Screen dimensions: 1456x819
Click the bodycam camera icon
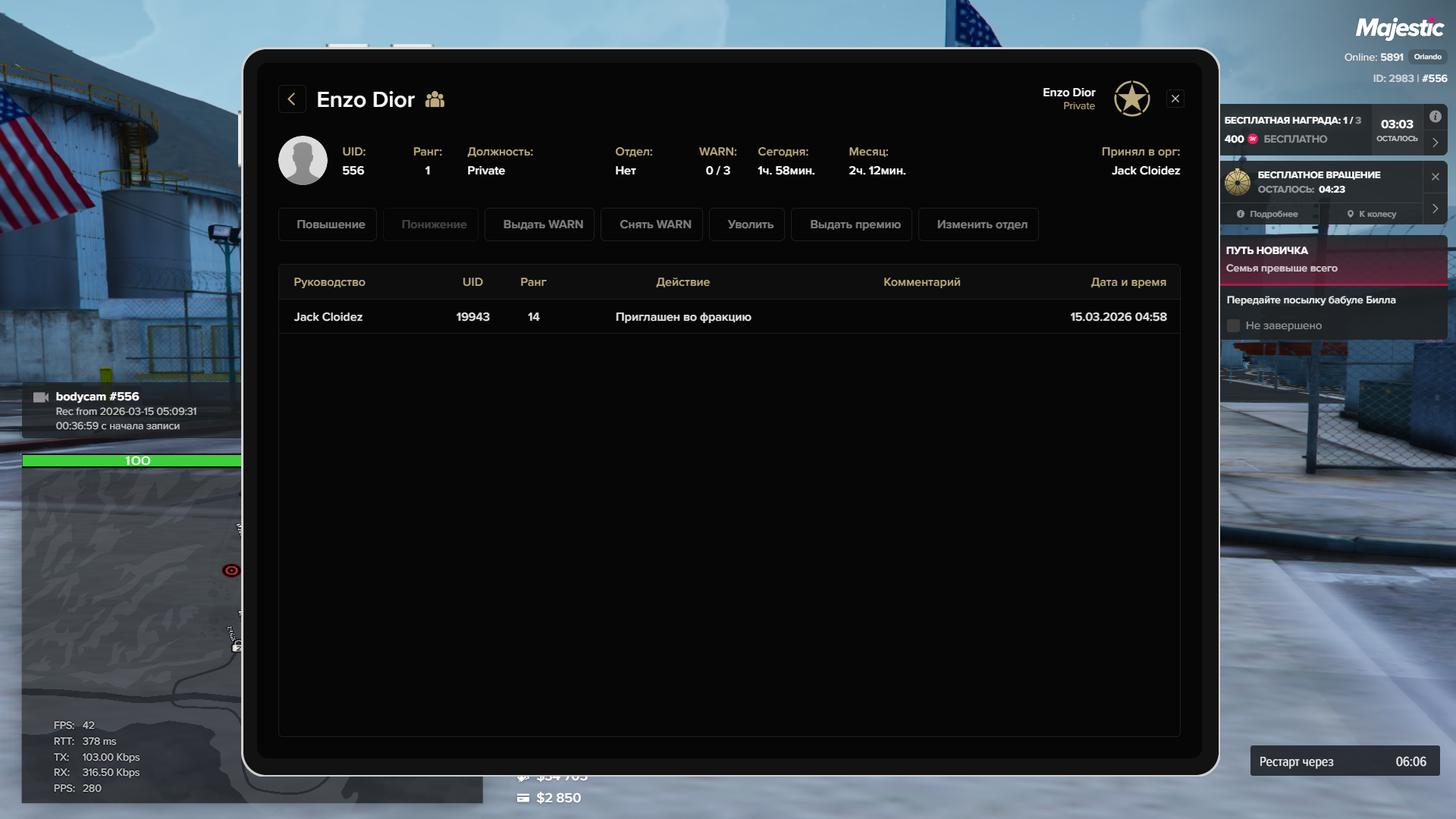(41, 397)
